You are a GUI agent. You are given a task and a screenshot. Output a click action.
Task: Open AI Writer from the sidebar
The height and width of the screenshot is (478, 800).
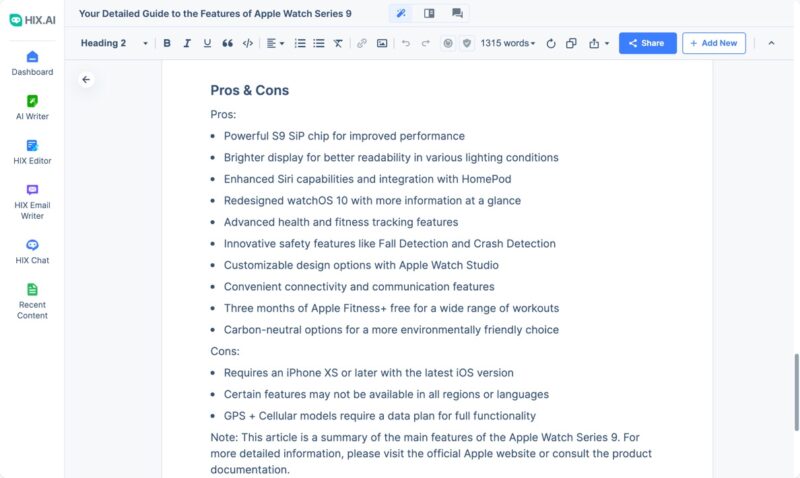click(32, 106)
